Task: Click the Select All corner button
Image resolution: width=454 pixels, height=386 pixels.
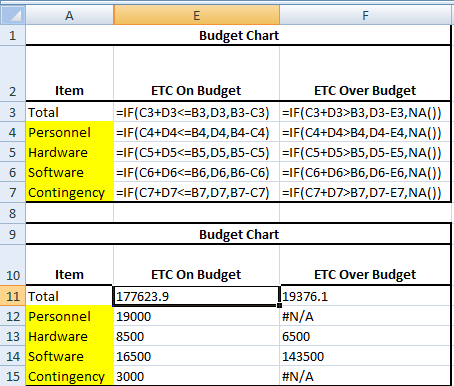Action: point(13,15)
